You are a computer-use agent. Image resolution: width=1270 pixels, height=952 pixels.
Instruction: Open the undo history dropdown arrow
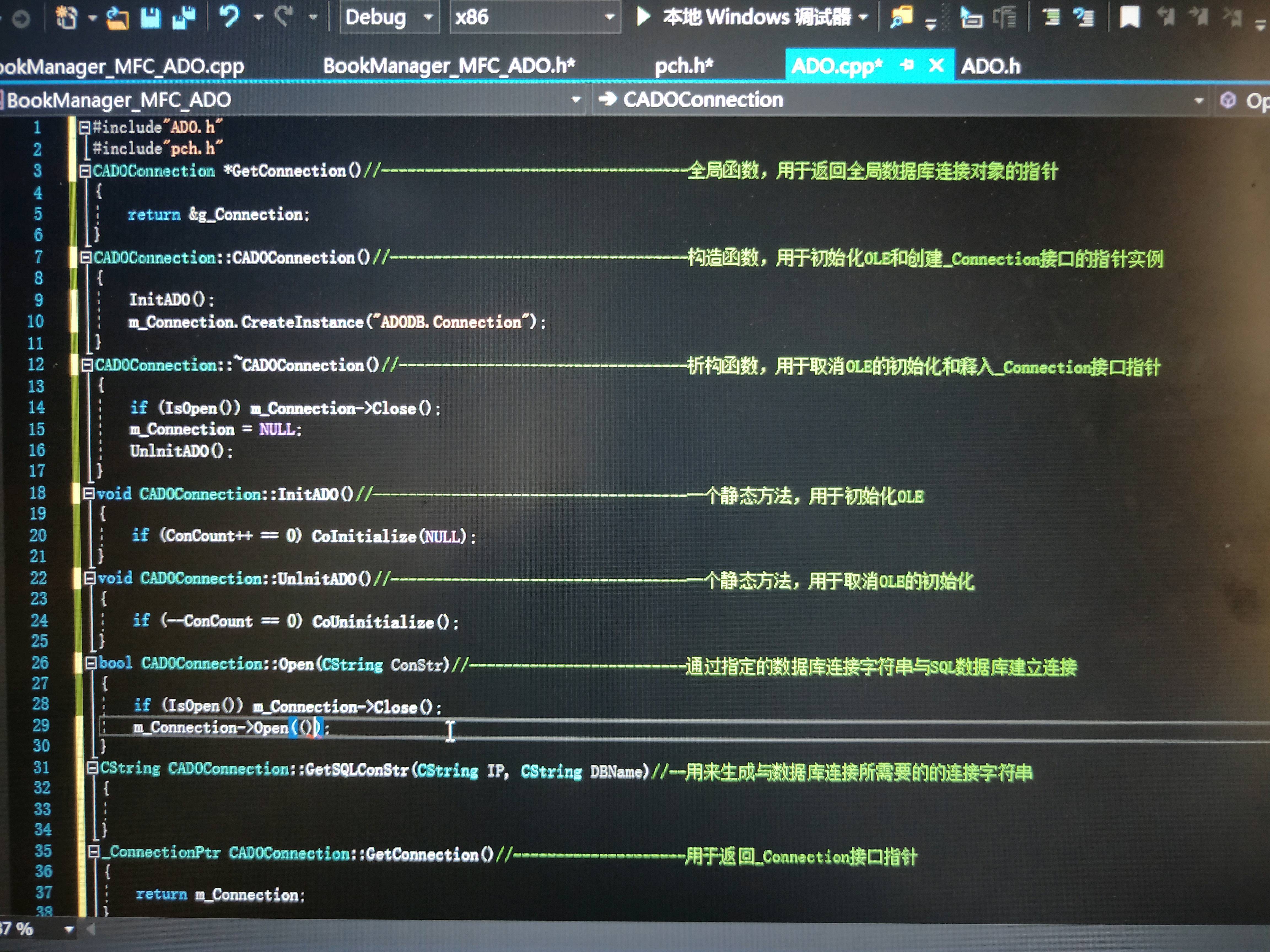tap(258, 17)
